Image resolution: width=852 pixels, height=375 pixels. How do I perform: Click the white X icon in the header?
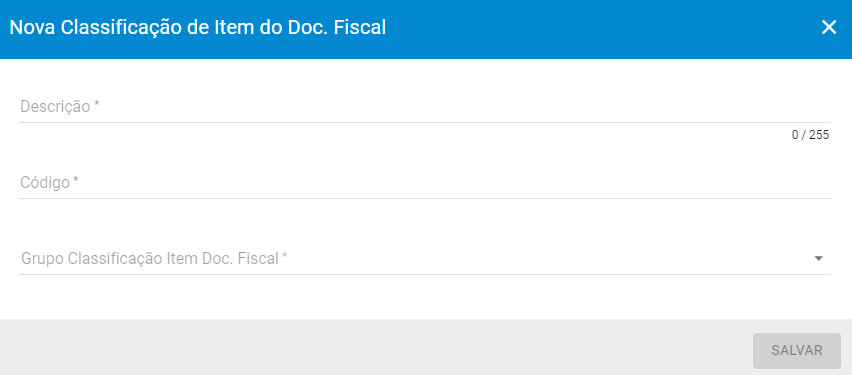point(829,28)
